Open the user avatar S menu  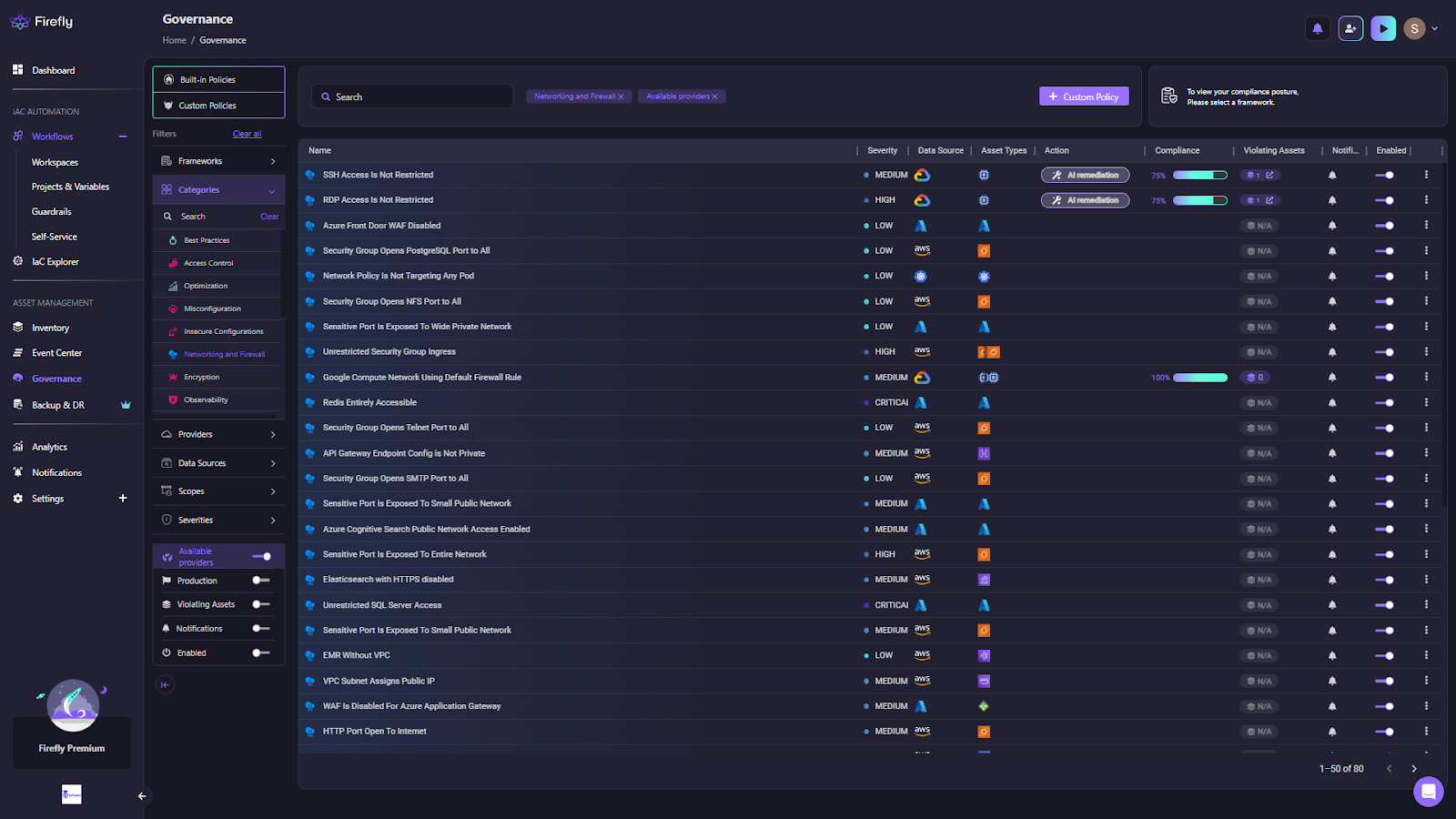(x=1414, y=29)
